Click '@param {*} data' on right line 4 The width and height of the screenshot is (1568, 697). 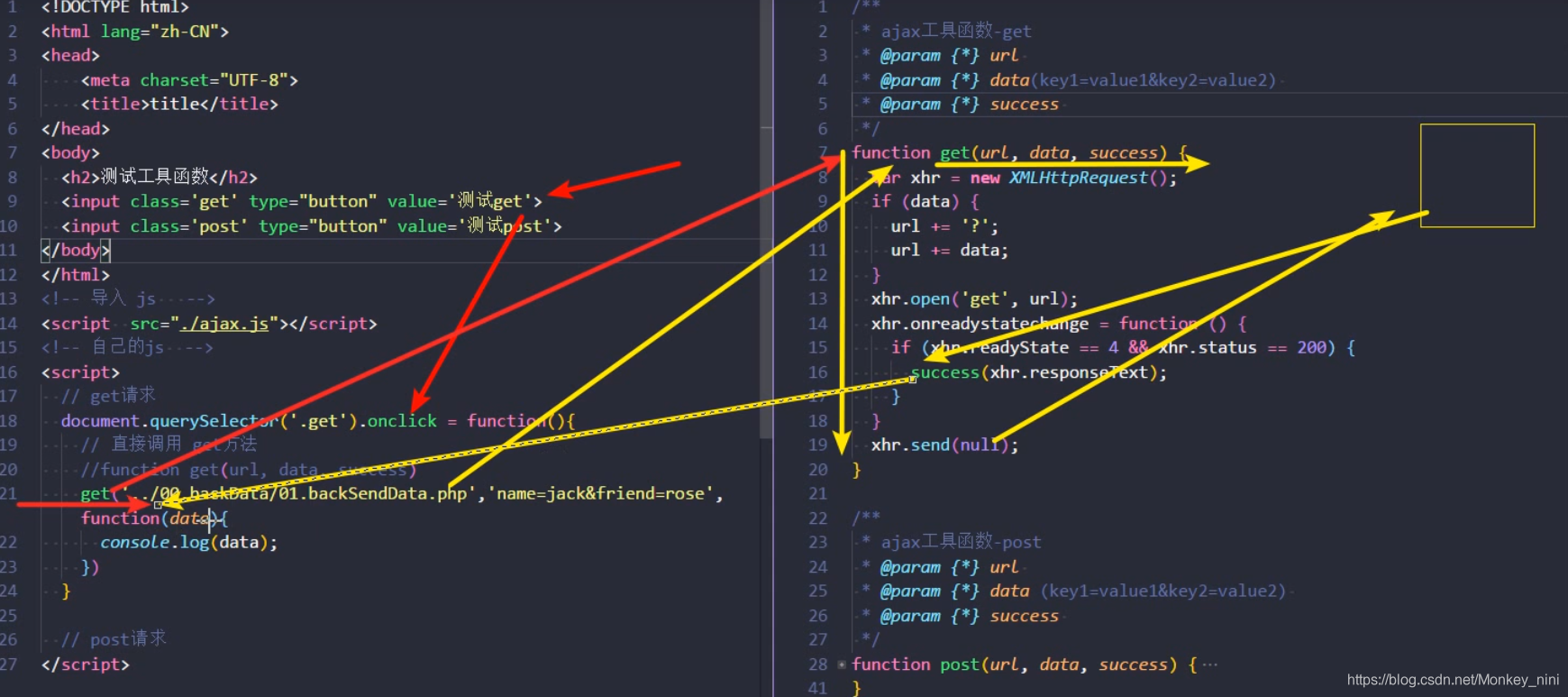pyautogui.click(x=954, y=80)
